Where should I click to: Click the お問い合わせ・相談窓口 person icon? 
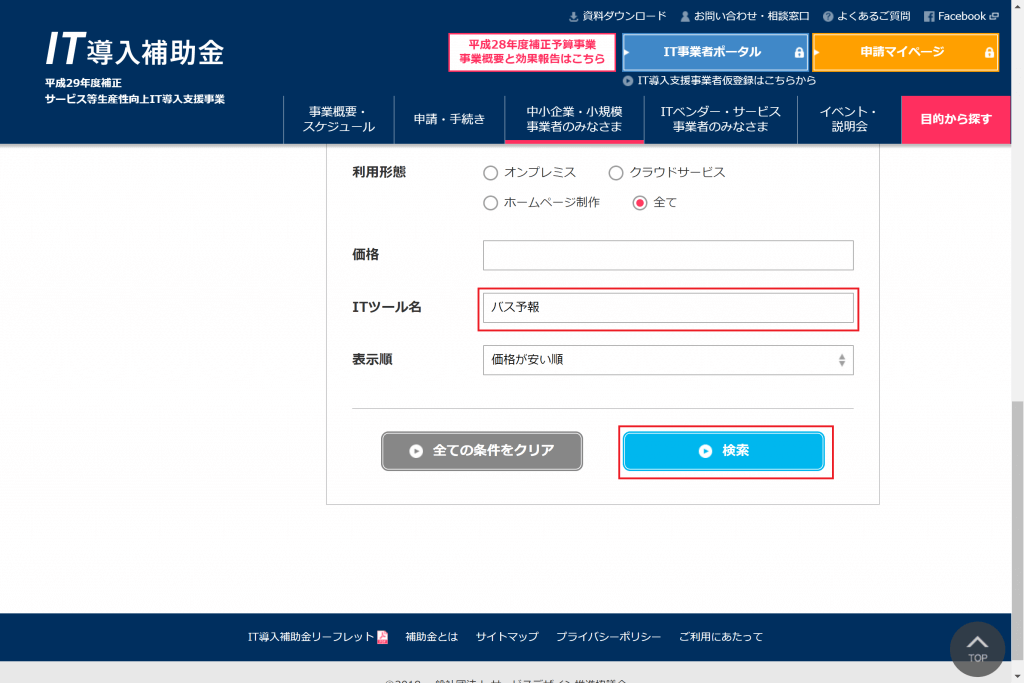tap(685, 16)
